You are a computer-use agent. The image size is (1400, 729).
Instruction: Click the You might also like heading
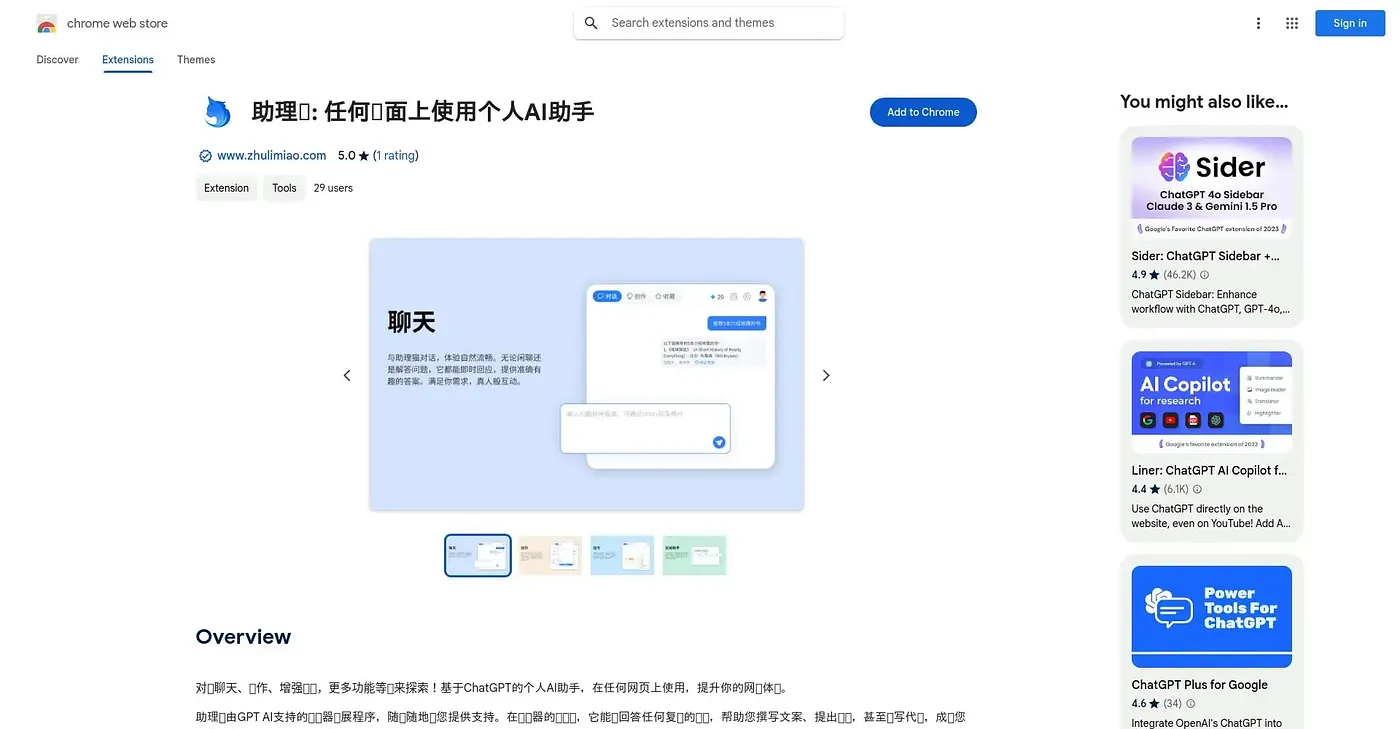click(1204, 102)
